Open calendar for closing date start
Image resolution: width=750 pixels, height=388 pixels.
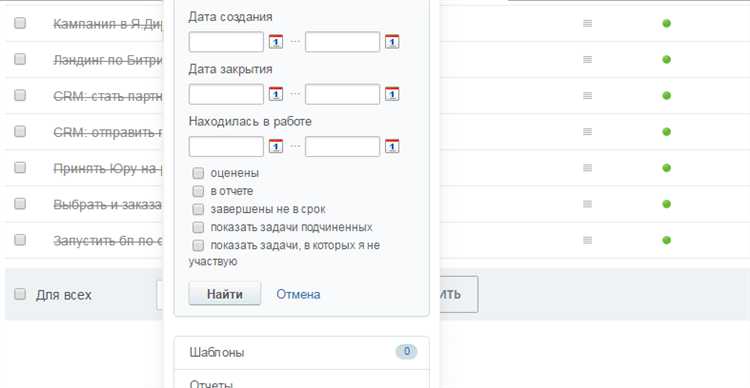click(276, 94)
